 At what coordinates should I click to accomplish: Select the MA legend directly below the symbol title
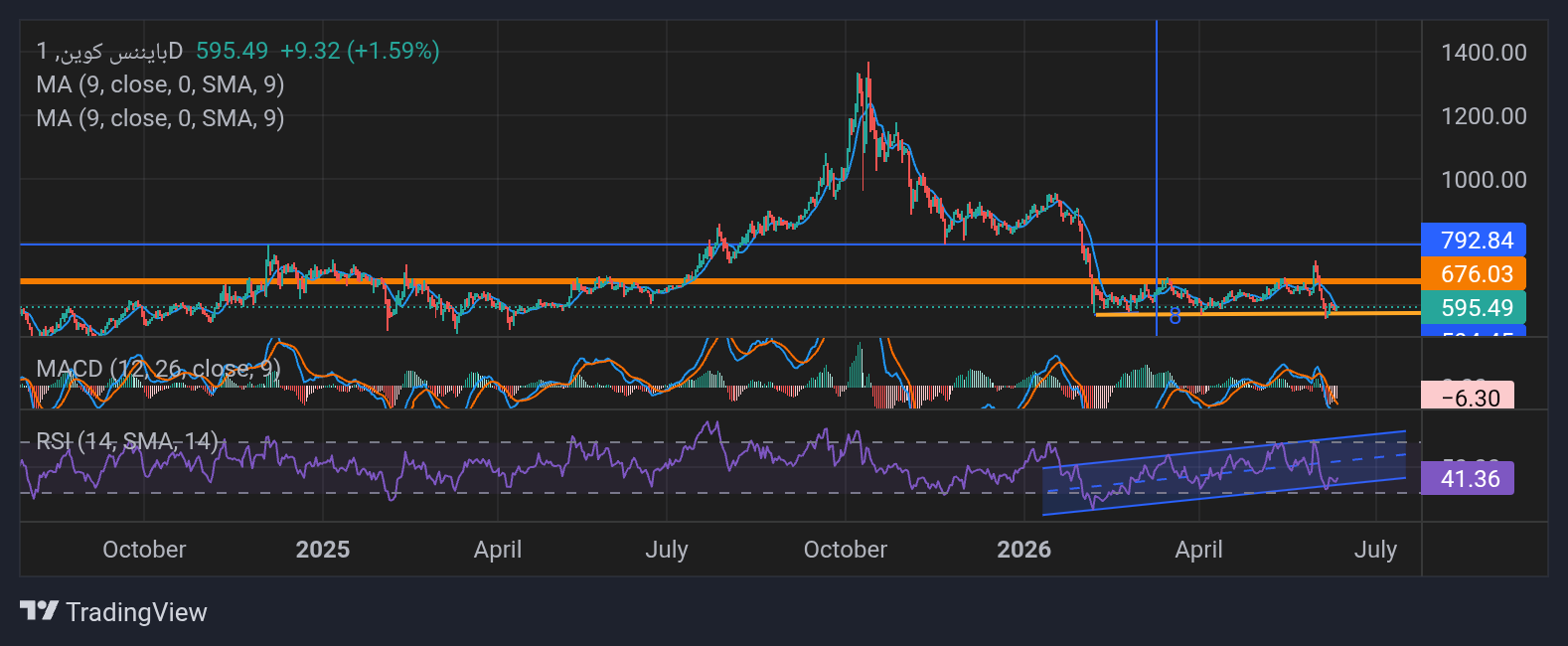click(160, 84)
